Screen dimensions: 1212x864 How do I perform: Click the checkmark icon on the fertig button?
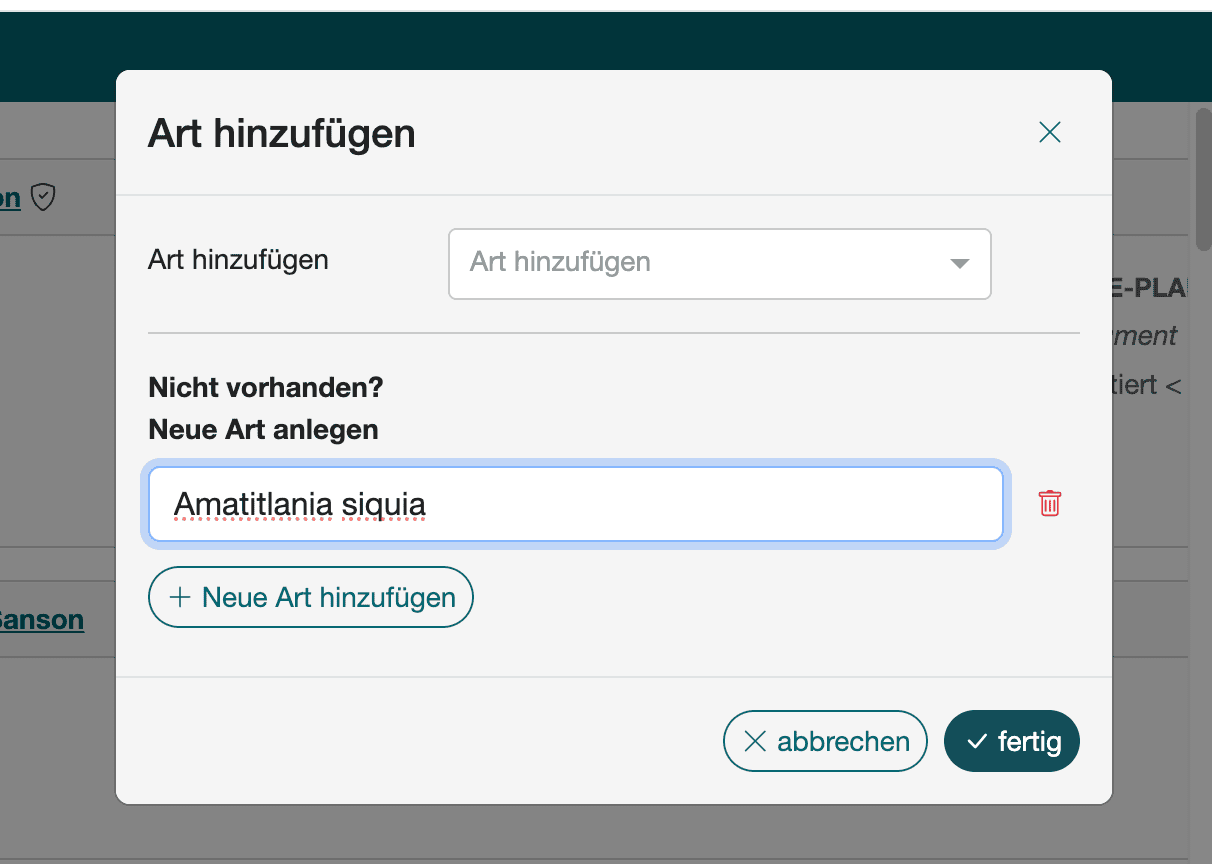(x=977, y=742)
